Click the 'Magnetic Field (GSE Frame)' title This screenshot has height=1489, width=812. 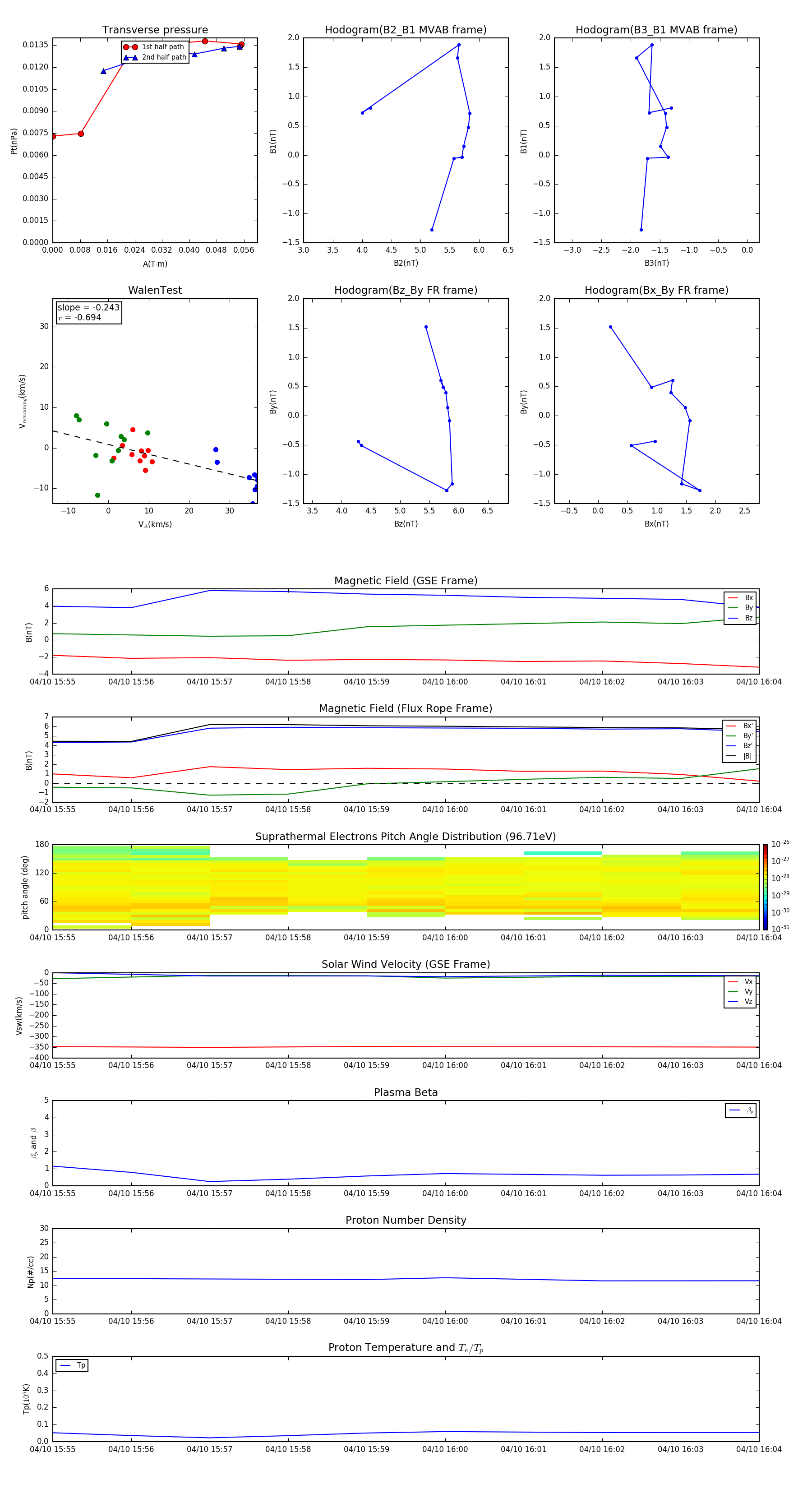(x=406, y=581)
